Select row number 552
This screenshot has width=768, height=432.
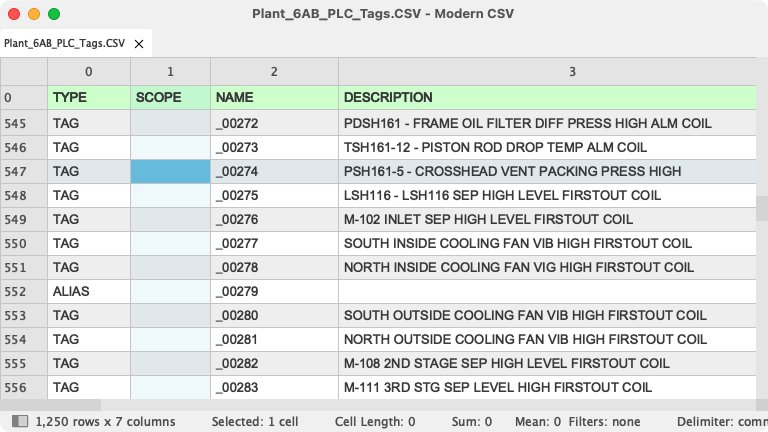[x=24, y=291]
